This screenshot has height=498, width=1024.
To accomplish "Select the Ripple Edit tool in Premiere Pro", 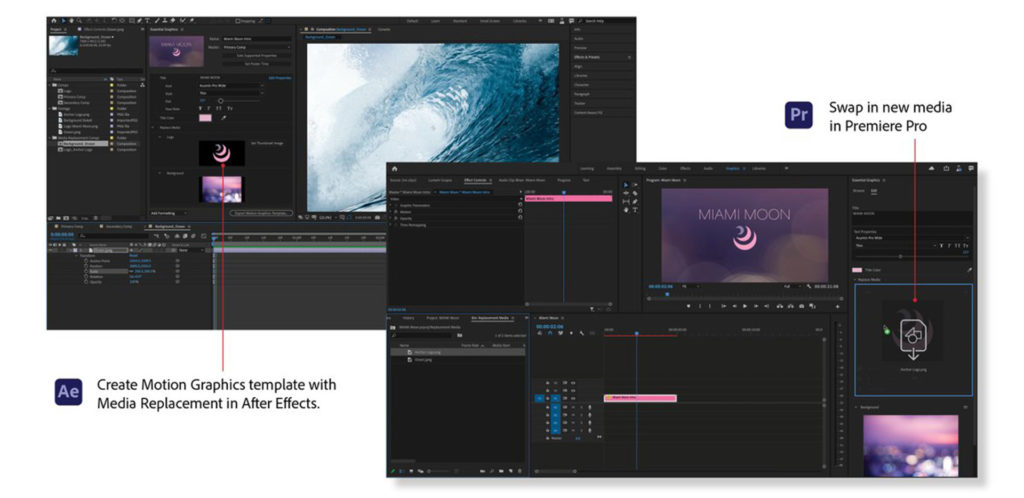I will tap(626, 193).
